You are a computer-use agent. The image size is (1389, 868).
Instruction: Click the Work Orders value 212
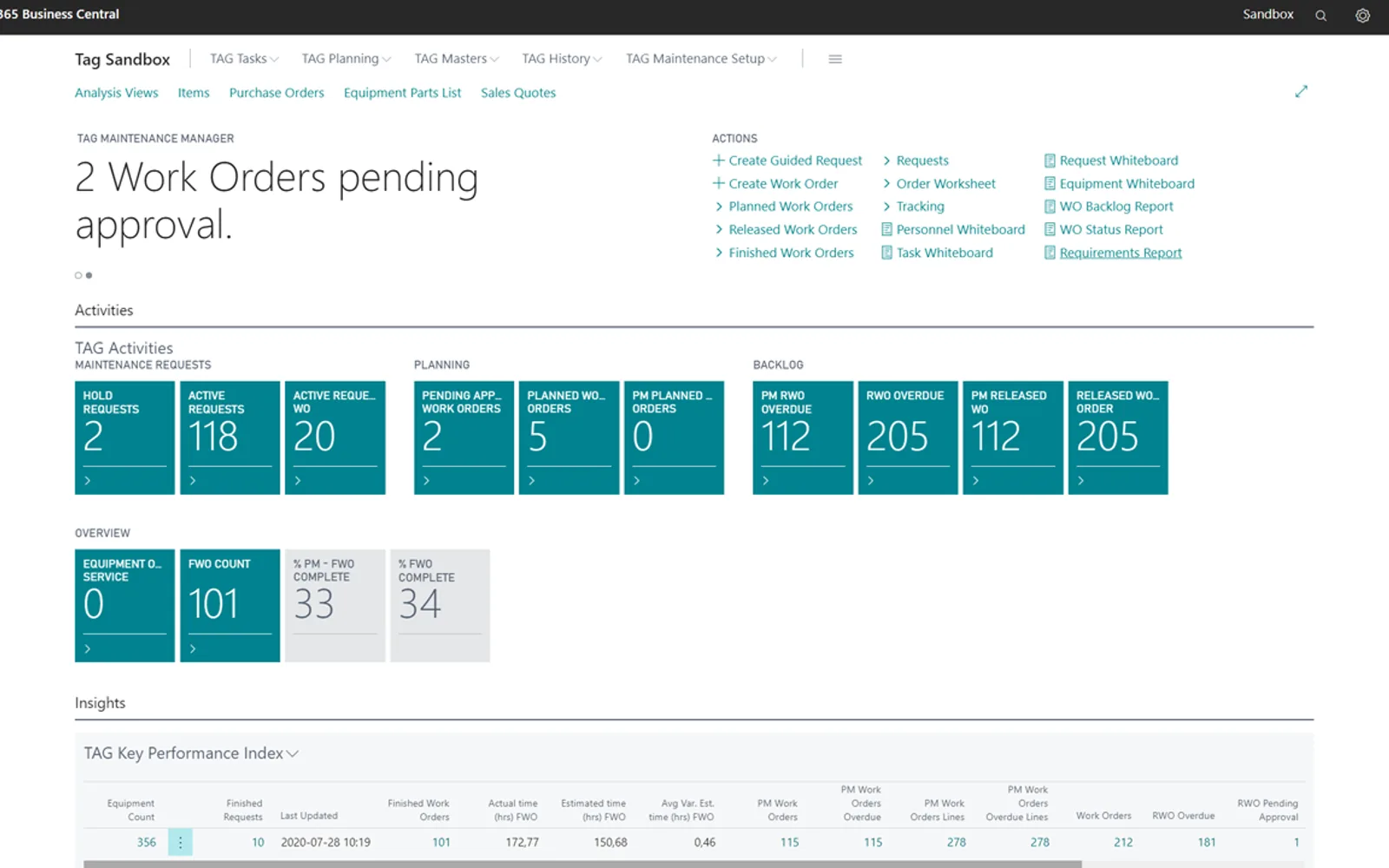click(x=1123, y=842)
